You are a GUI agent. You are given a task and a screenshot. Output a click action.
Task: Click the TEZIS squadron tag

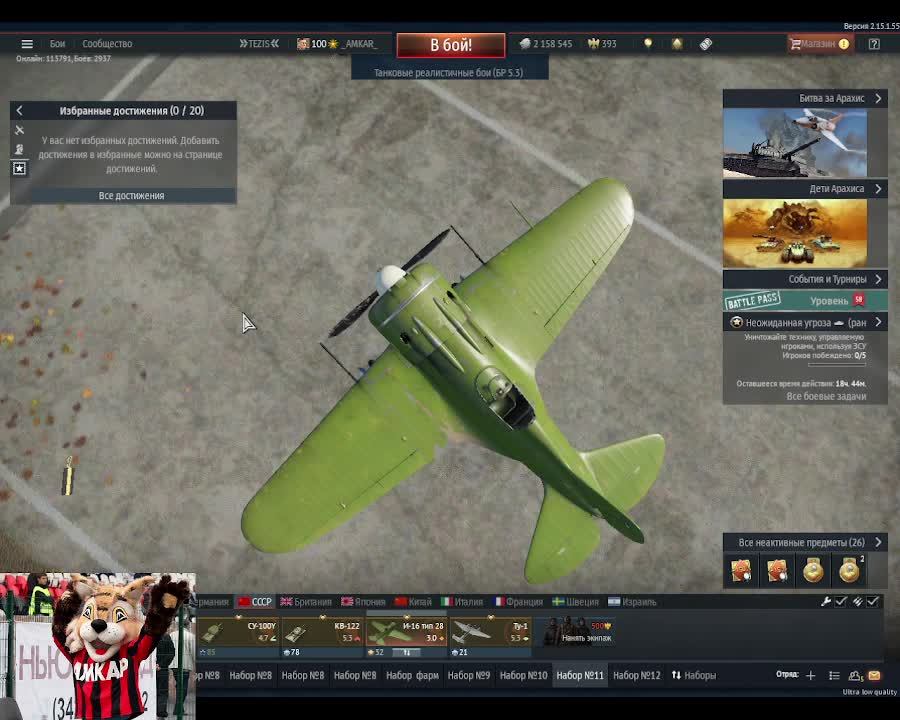[259, 44]
